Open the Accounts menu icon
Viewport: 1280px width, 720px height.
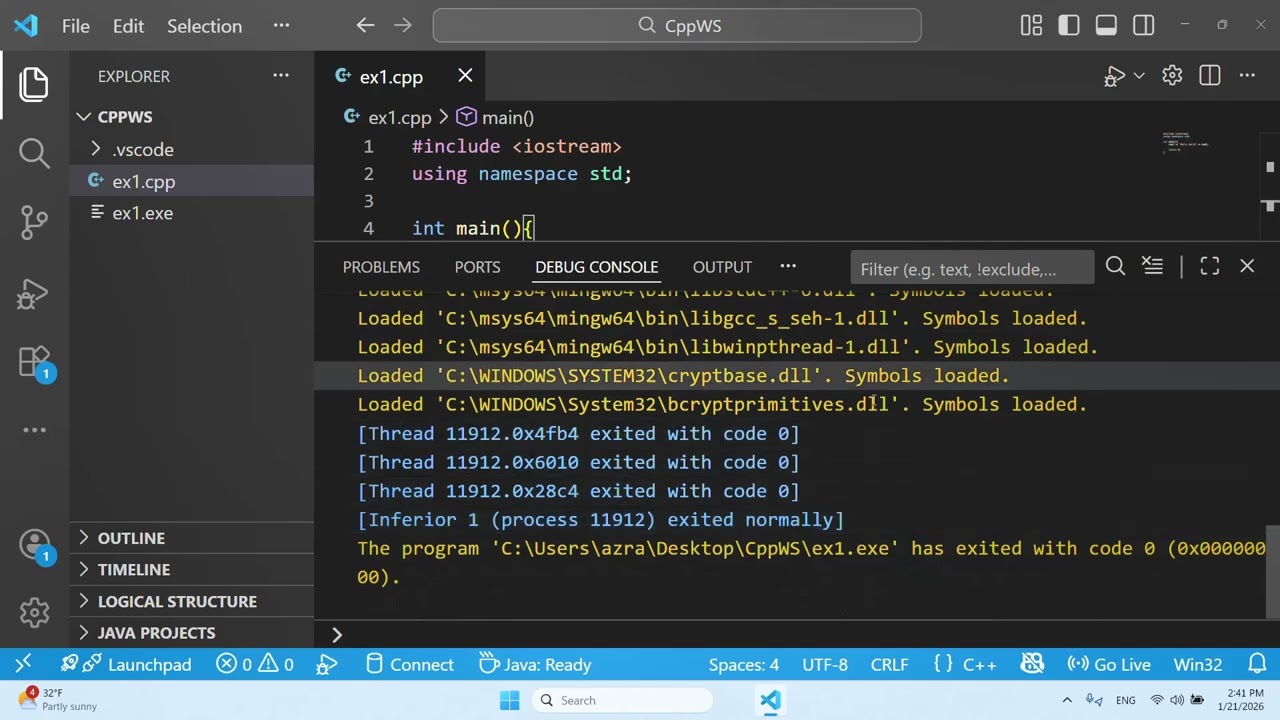pos(34,545)
